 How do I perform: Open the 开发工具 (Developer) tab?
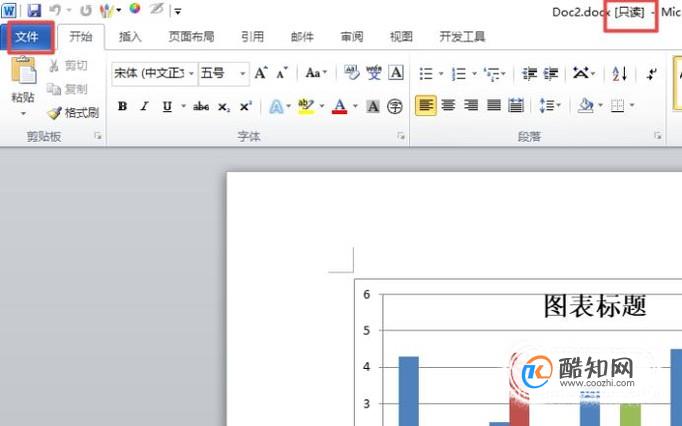pyautogui.click(x=462, y=37)
